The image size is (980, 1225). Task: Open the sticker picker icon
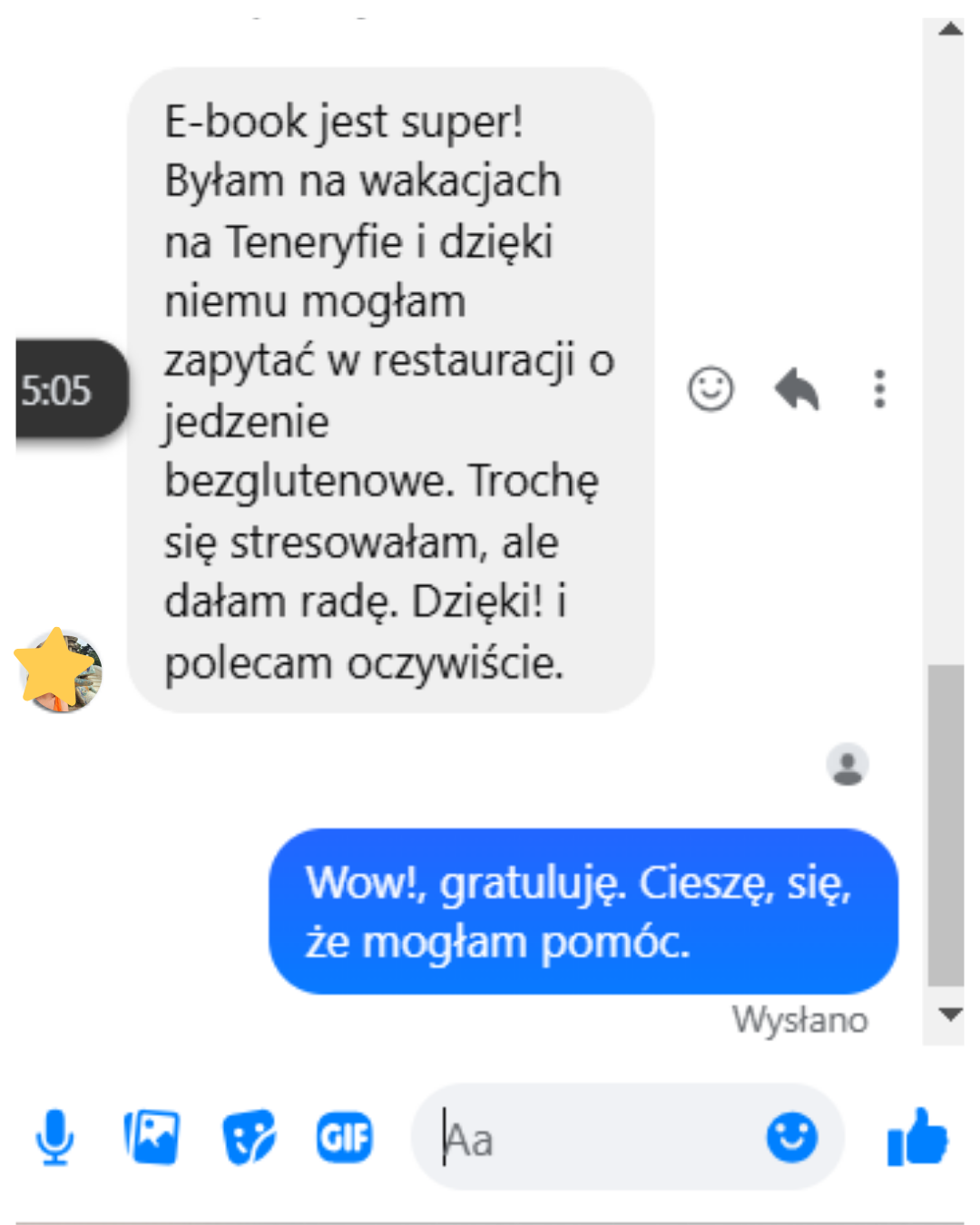(249, 1137)
